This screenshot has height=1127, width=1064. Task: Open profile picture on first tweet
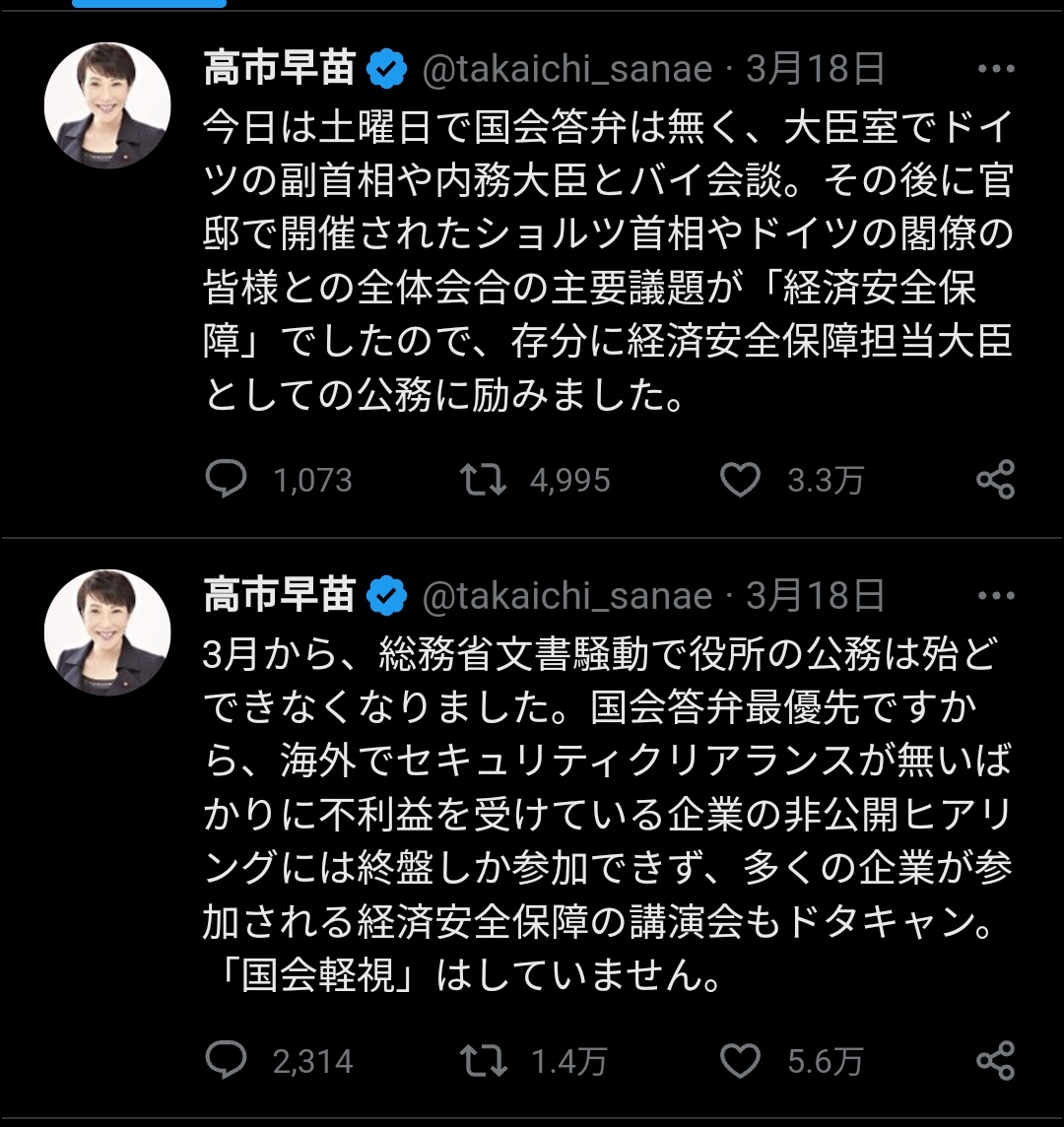point(107,105)
